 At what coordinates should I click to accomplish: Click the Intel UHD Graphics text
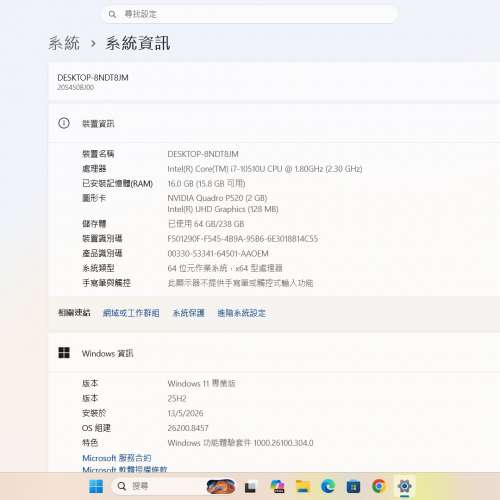coord(223,209)
